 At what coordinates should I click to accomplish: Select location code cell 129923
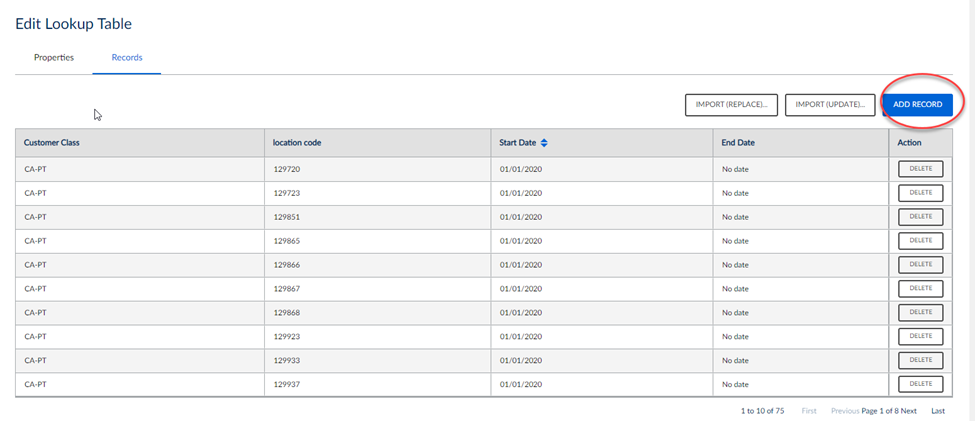click(x=287, y=337)
